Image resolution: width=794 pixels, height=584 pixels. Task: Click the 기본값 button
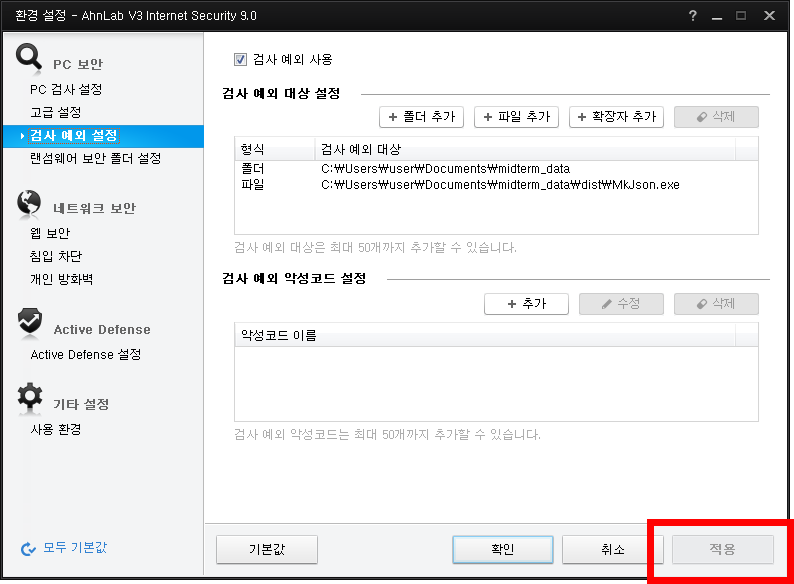[x=267, y=550]
